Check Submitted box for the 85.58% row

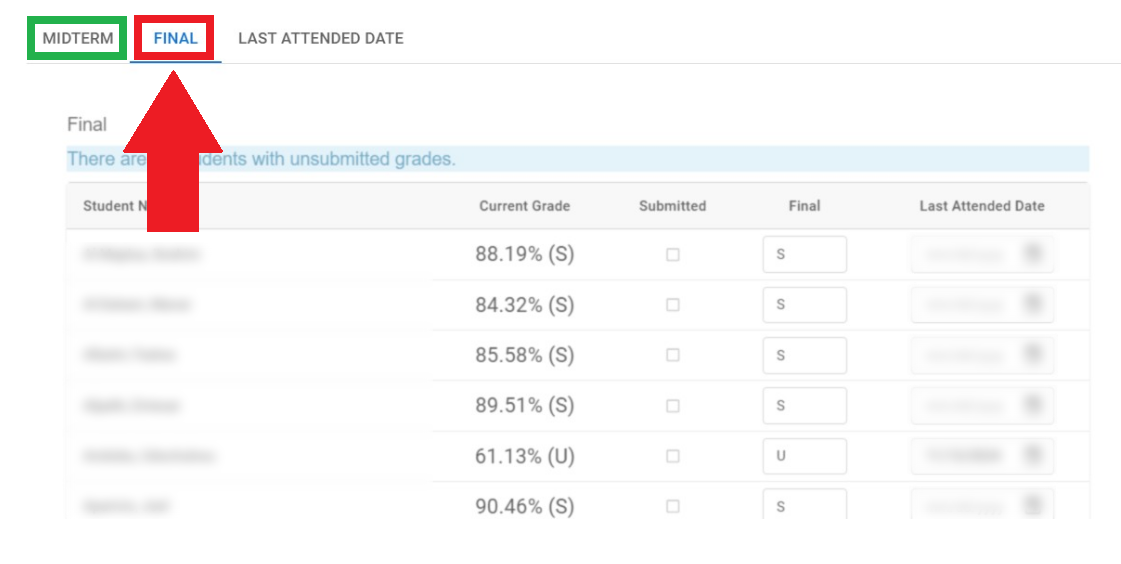(x=673, y=355)
